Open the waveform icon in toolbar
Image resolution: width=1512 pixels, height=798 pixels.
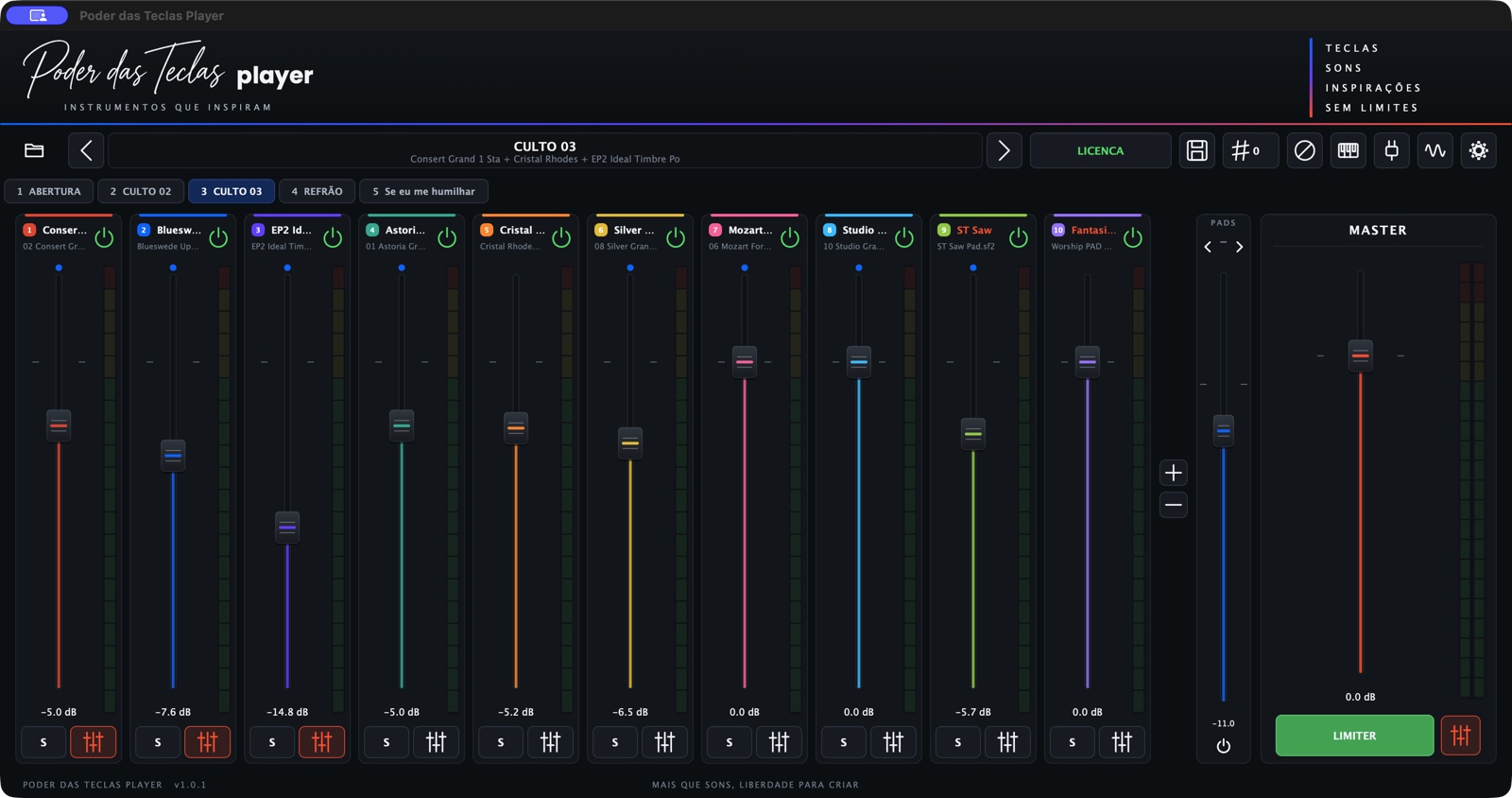tap(1435, 150)
